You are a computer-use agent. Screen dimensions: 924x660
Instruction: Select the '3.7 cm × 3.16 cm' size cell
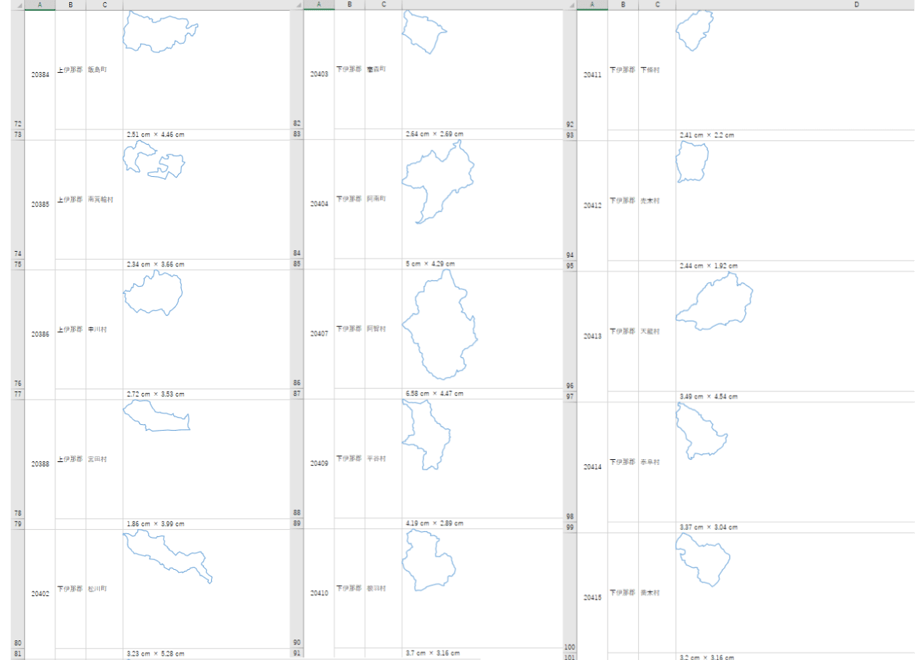[483, 653]
